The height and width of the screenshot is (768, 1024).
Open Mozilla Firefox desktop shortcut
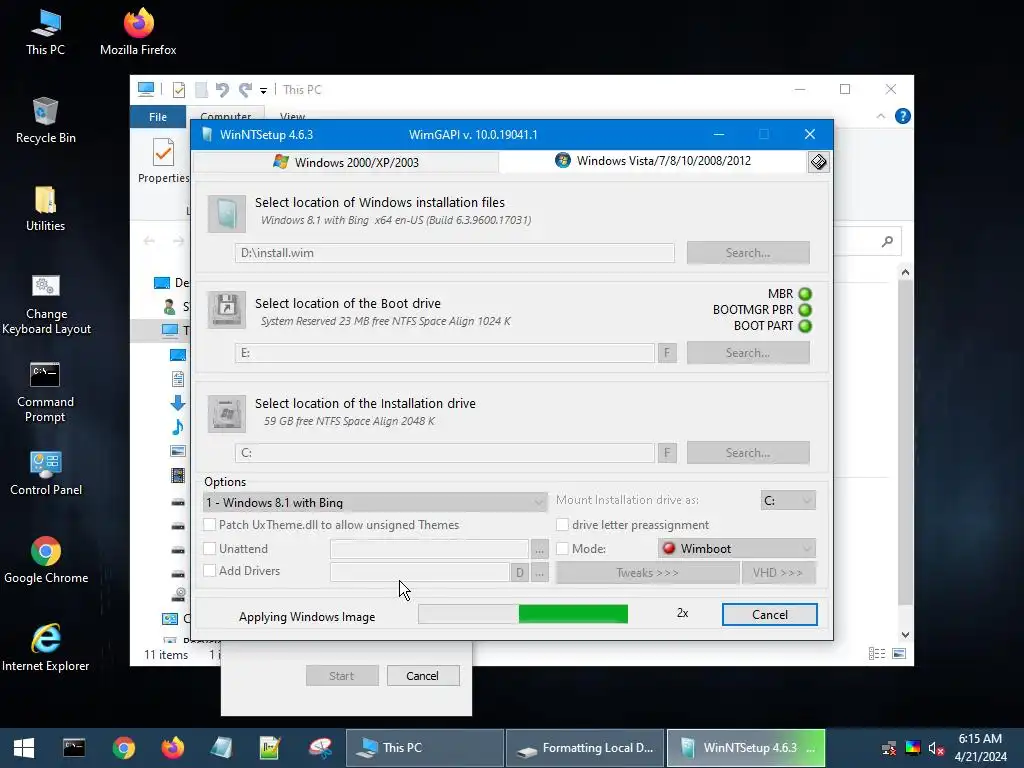click(x=138, y=31)
